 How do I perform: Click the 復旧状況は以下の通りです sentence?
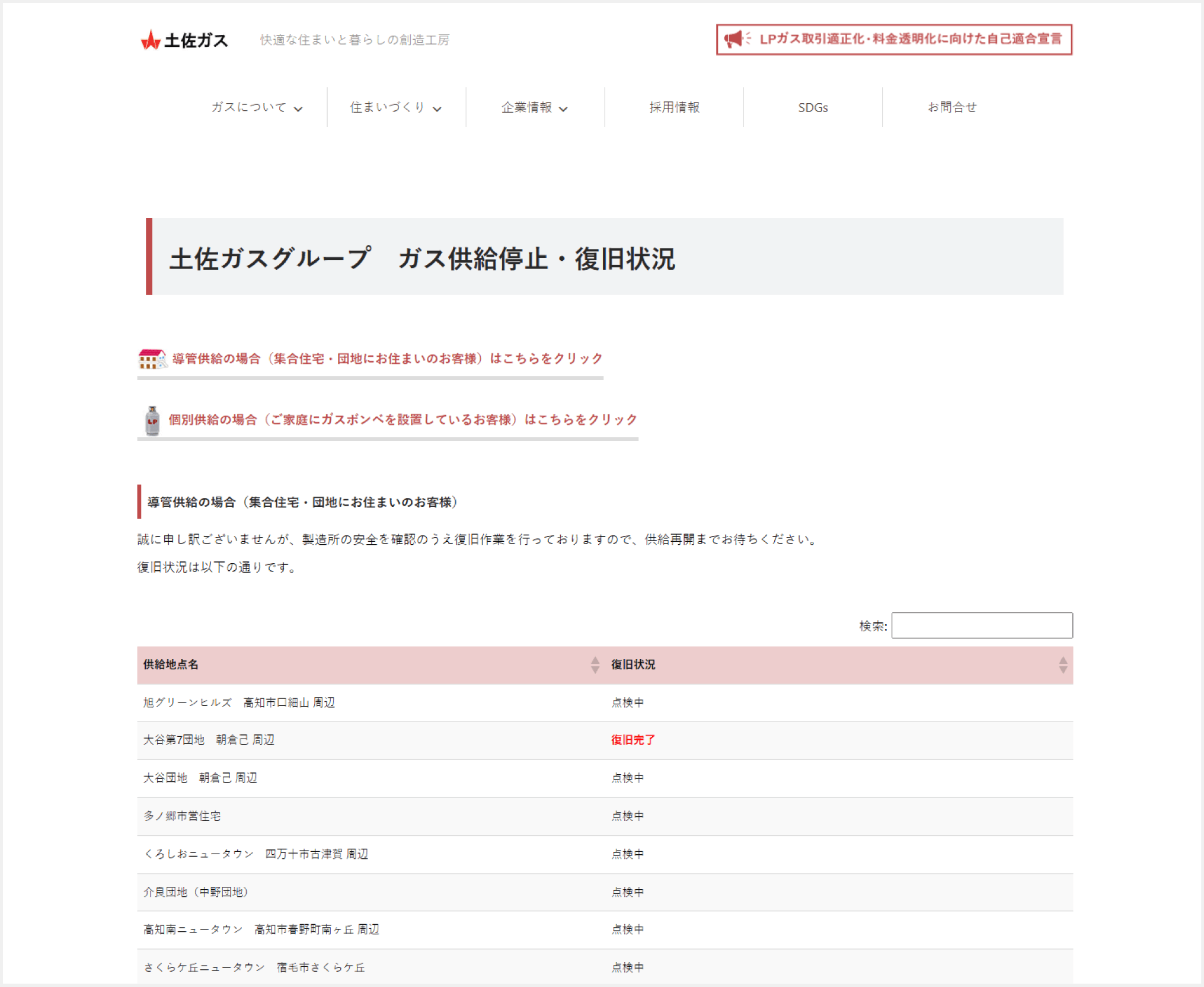click(x=216, y=567)
